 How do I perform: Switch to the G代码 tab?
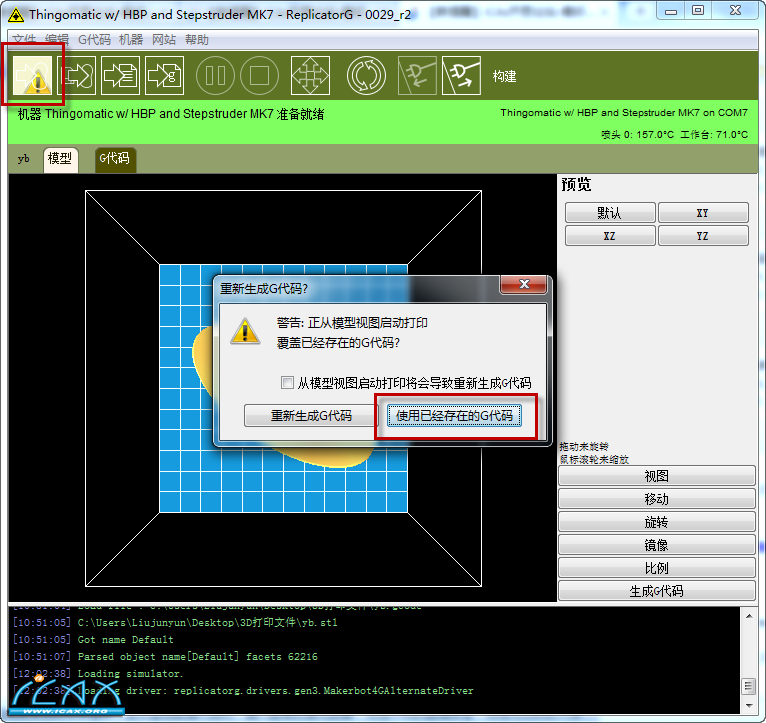click(x=115, y=159)
